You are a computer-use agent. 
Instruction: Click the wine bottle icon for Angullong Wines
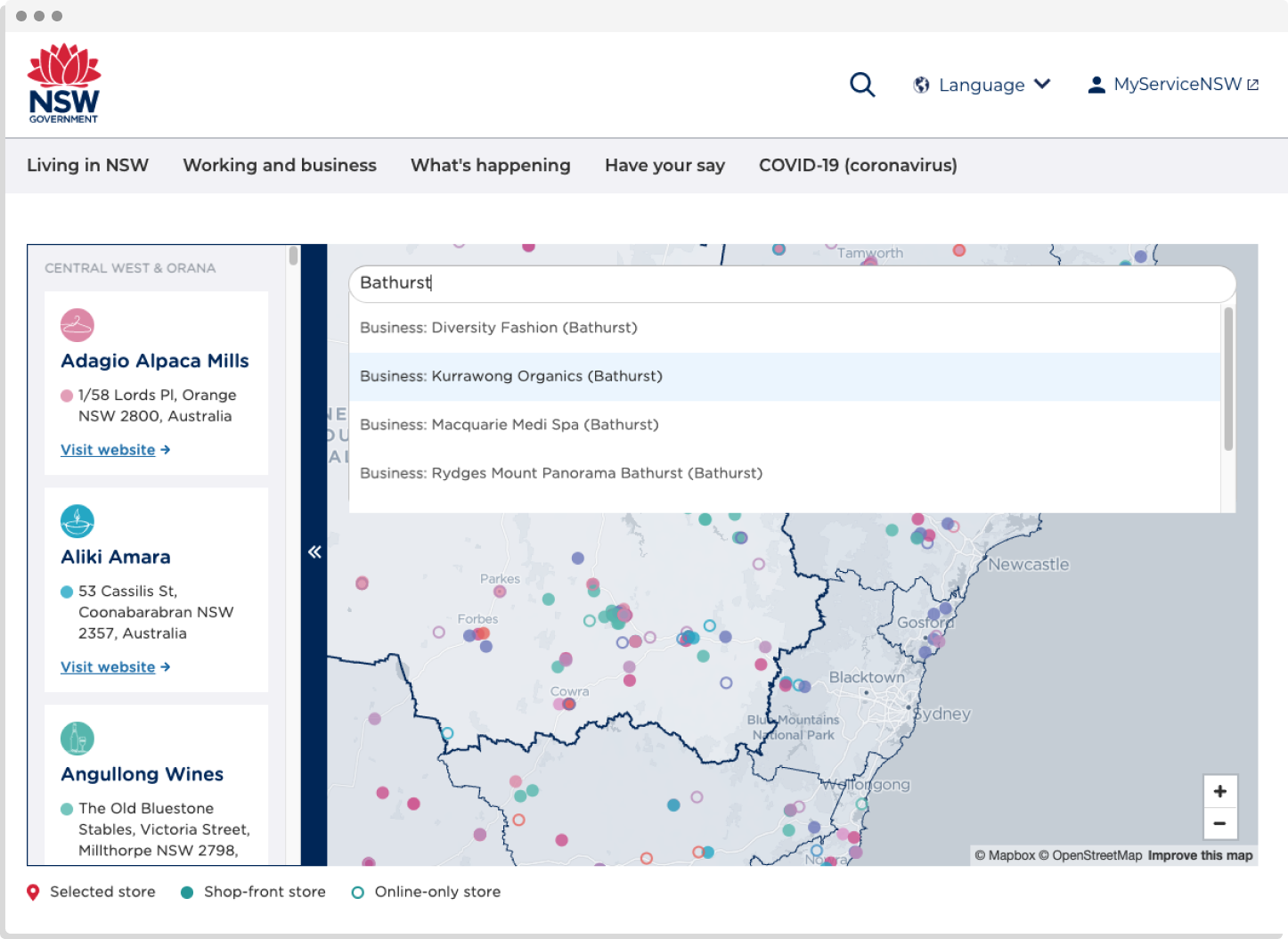(77, 739)
